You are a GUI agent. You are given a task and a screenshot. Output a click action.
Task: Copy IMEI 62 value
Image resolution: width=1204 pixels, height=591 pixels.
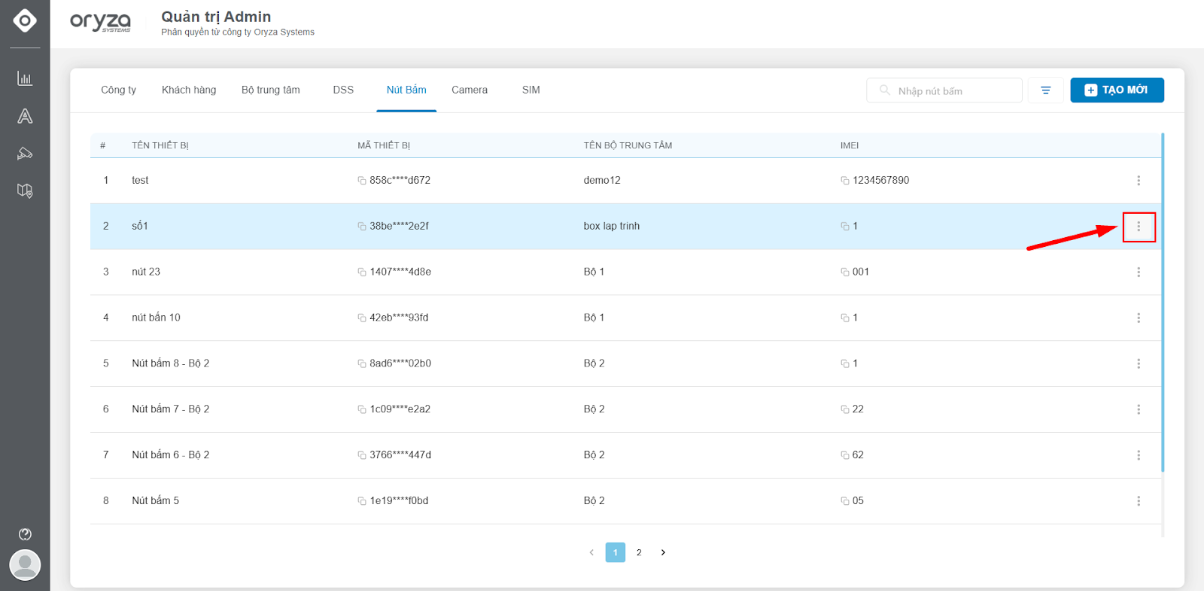[845, 455]
